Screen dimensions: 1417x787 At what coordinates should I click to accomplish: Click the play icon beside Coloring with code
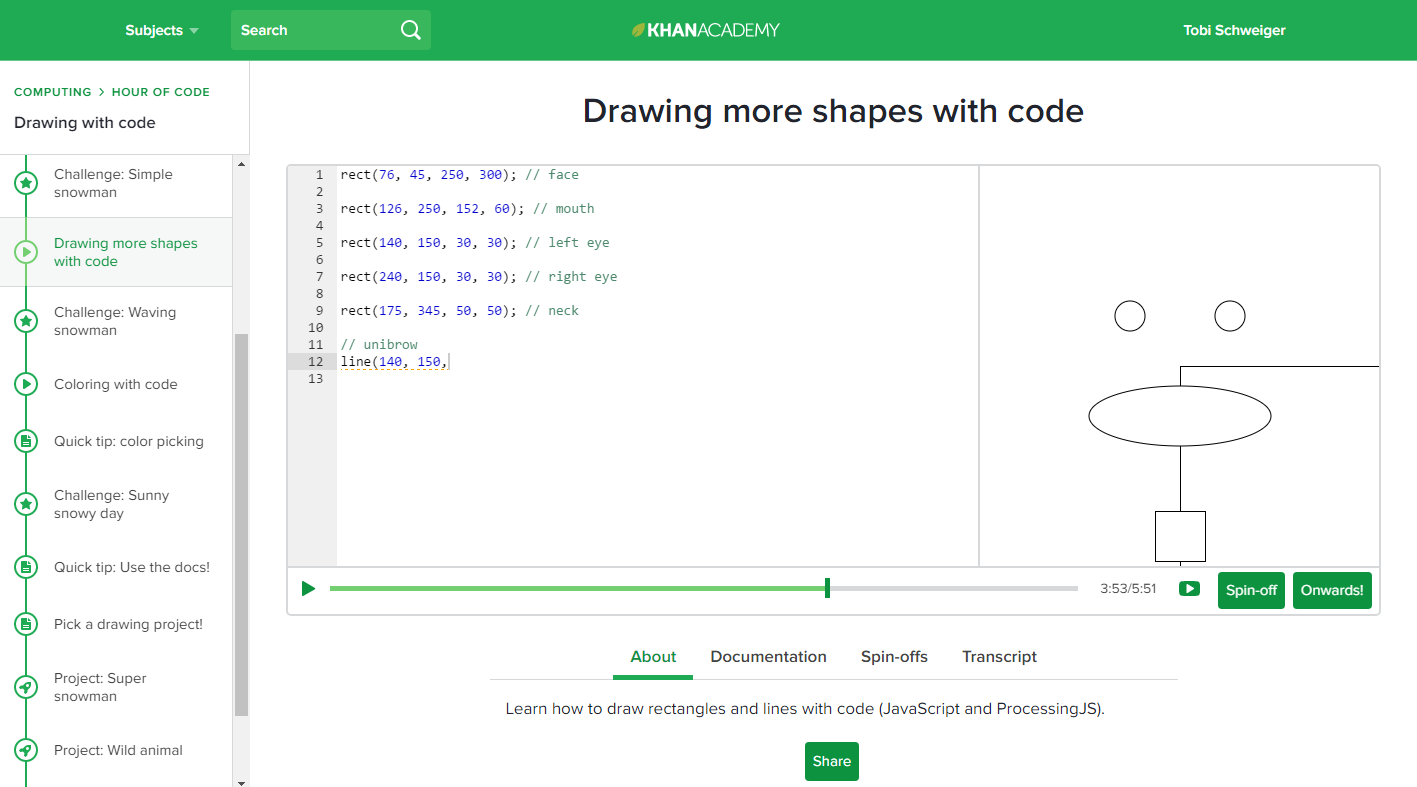click(26, 383)
